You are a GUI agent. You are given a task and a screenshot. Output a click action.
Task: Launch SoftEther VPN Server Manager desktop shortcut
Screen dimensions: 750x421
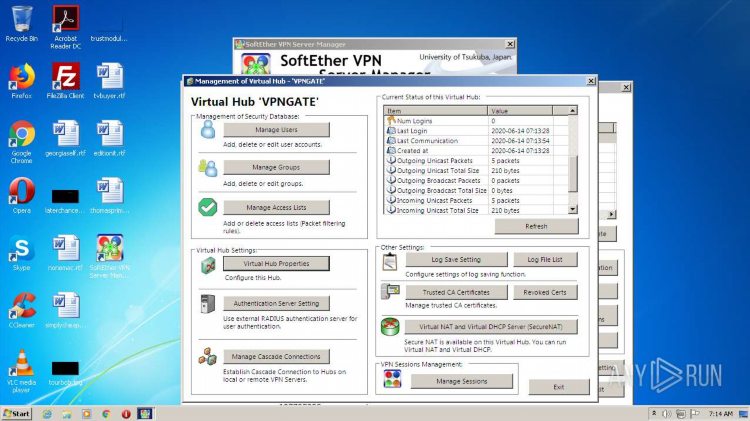click(x=110, y=256)
